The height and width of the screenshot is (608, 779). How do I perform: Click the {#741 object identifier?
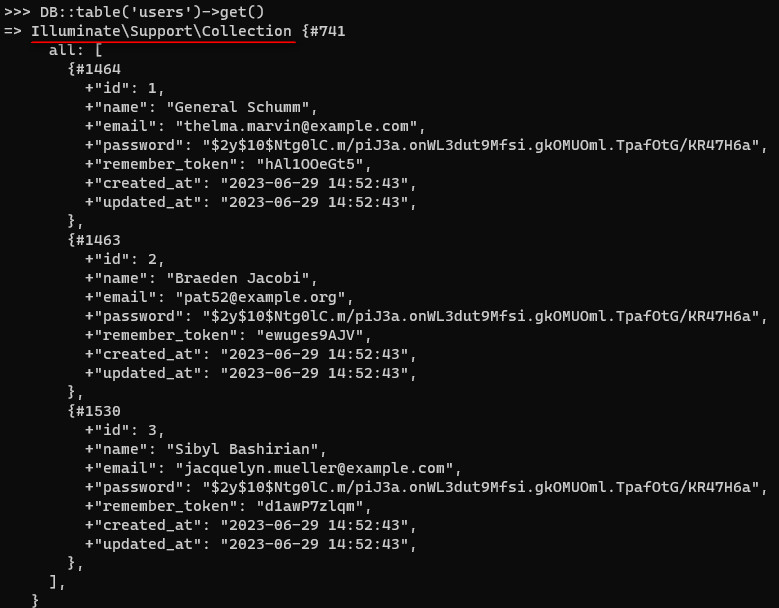coord(323,31)
